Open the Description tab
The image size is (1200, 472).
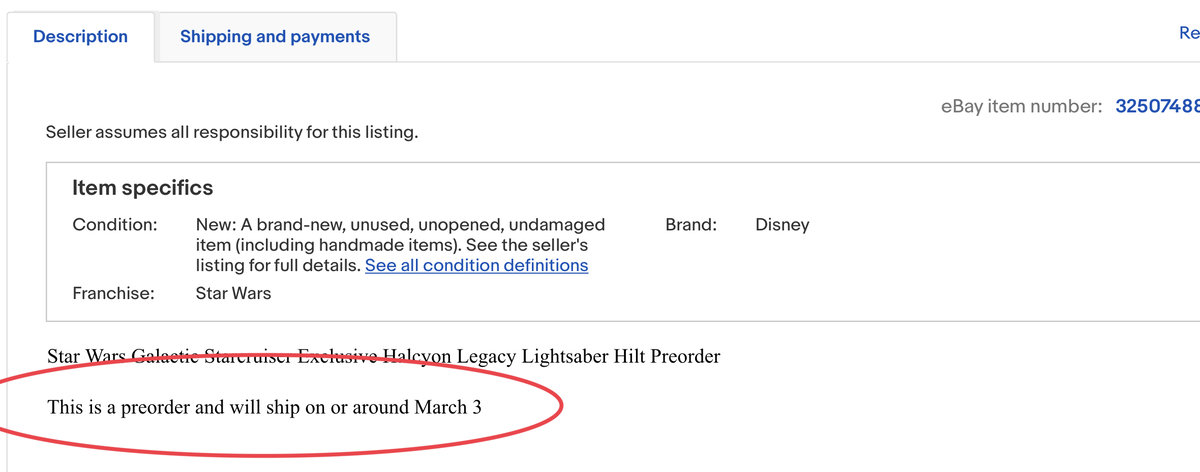(80, 37)
